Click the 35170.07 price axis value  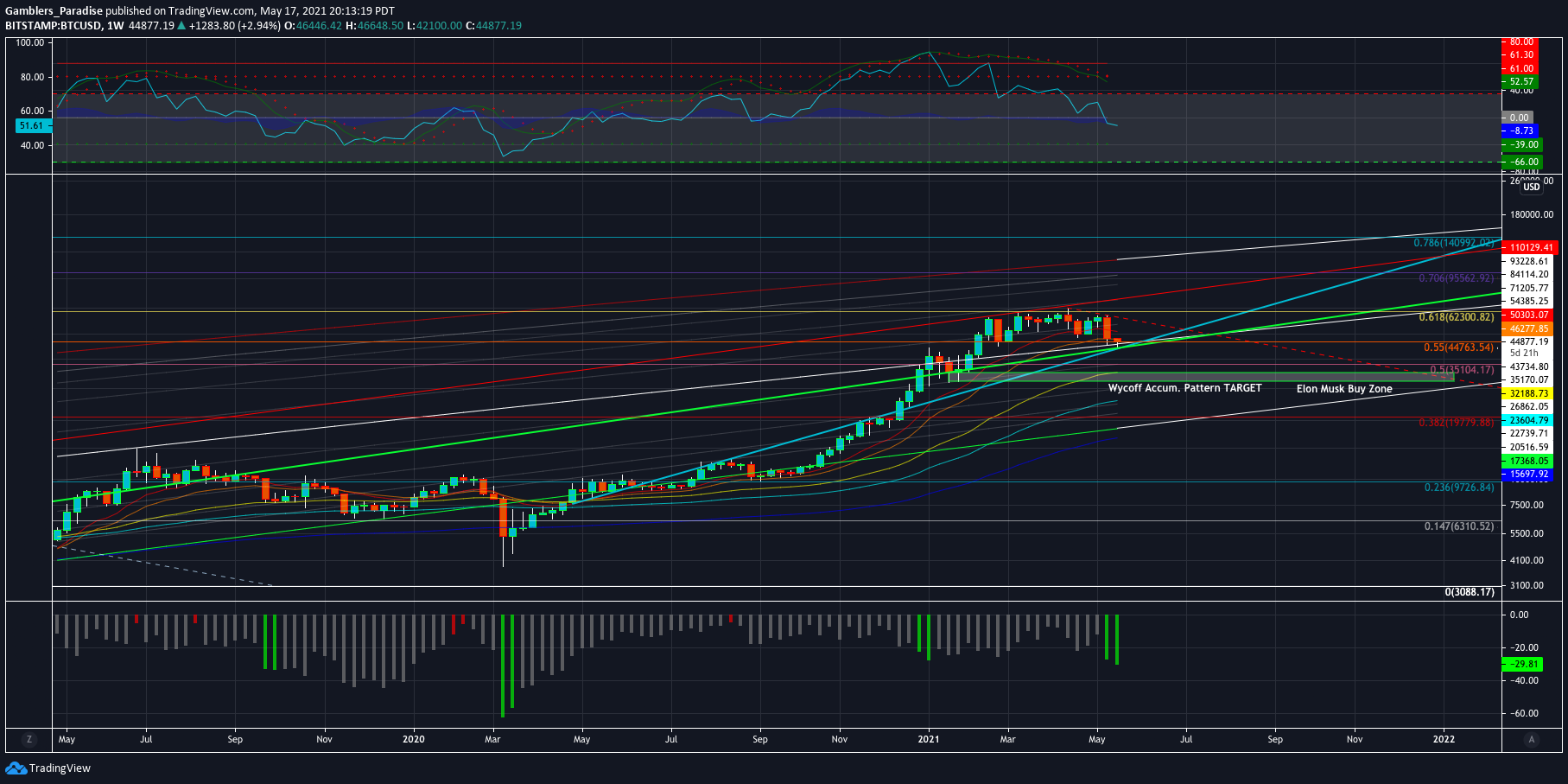(x=1528, y=379)
